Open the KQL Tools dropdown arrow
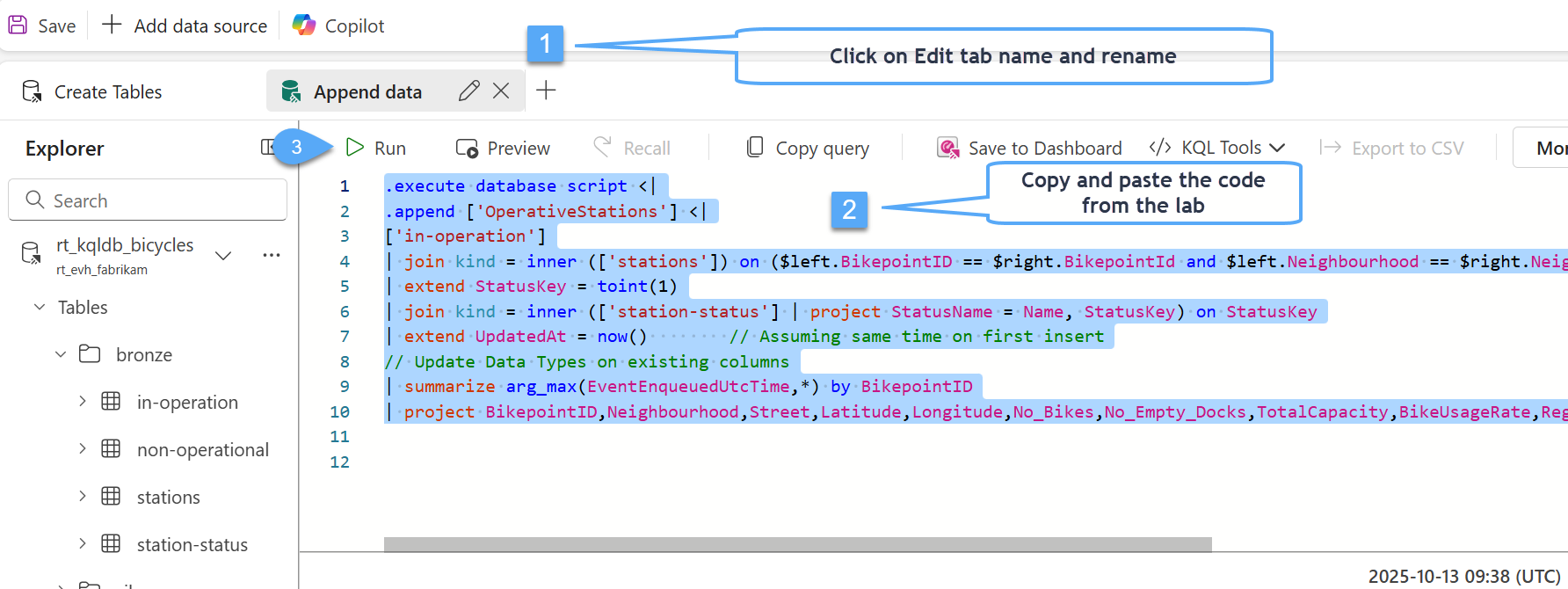This screenshot has width=1568, height=589. pos(1277,148)
